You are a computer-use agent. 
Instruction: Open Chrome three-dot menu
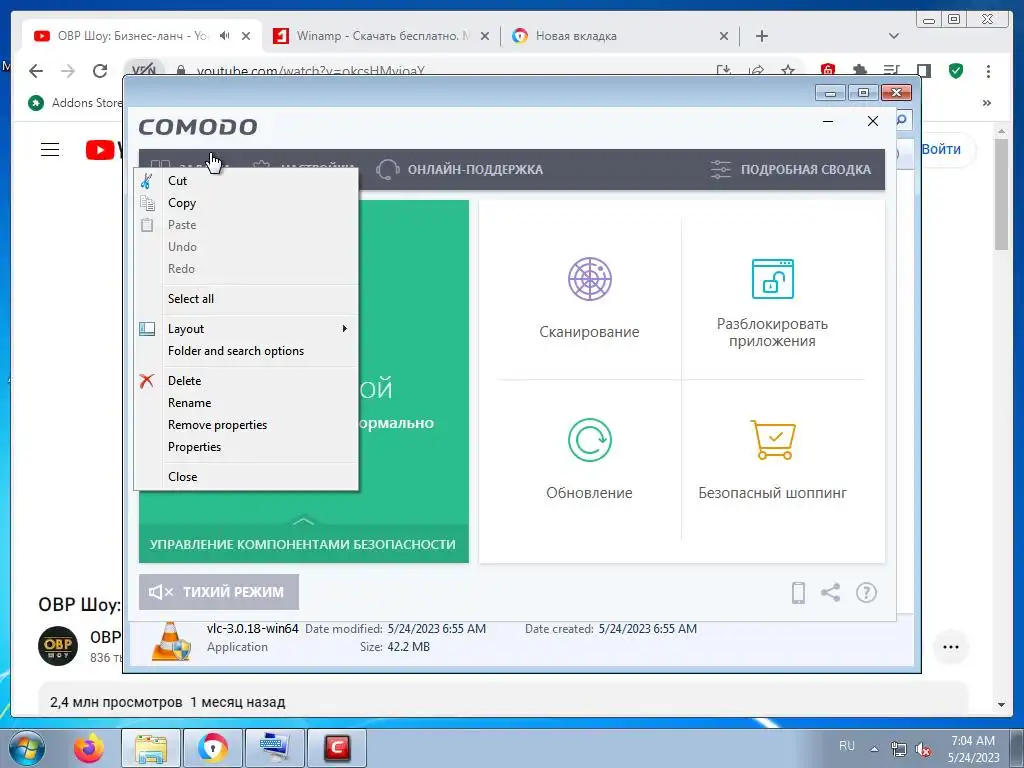(x=988, y=71)
